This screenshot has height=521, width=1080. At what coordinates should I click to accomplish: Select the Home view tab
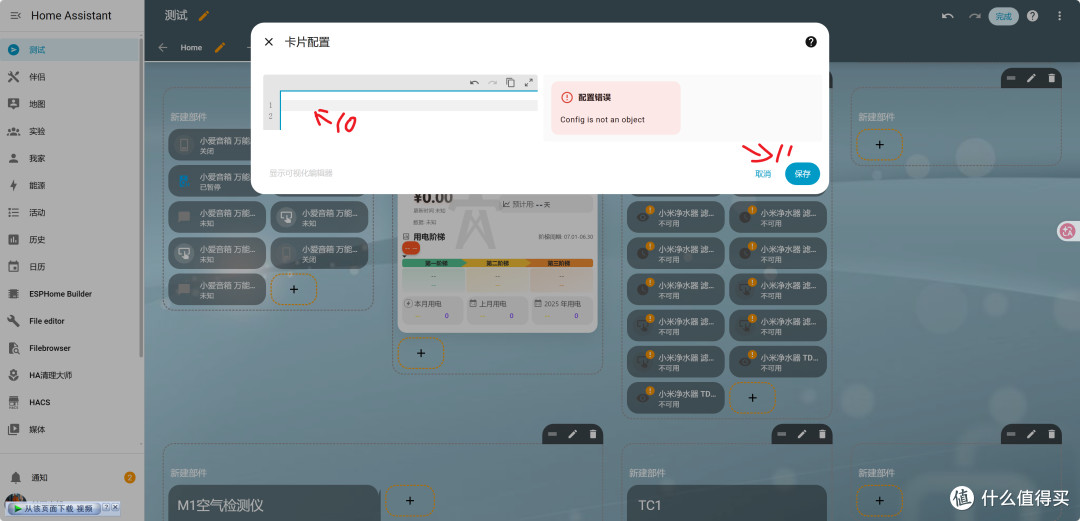[x=191, y=48]
